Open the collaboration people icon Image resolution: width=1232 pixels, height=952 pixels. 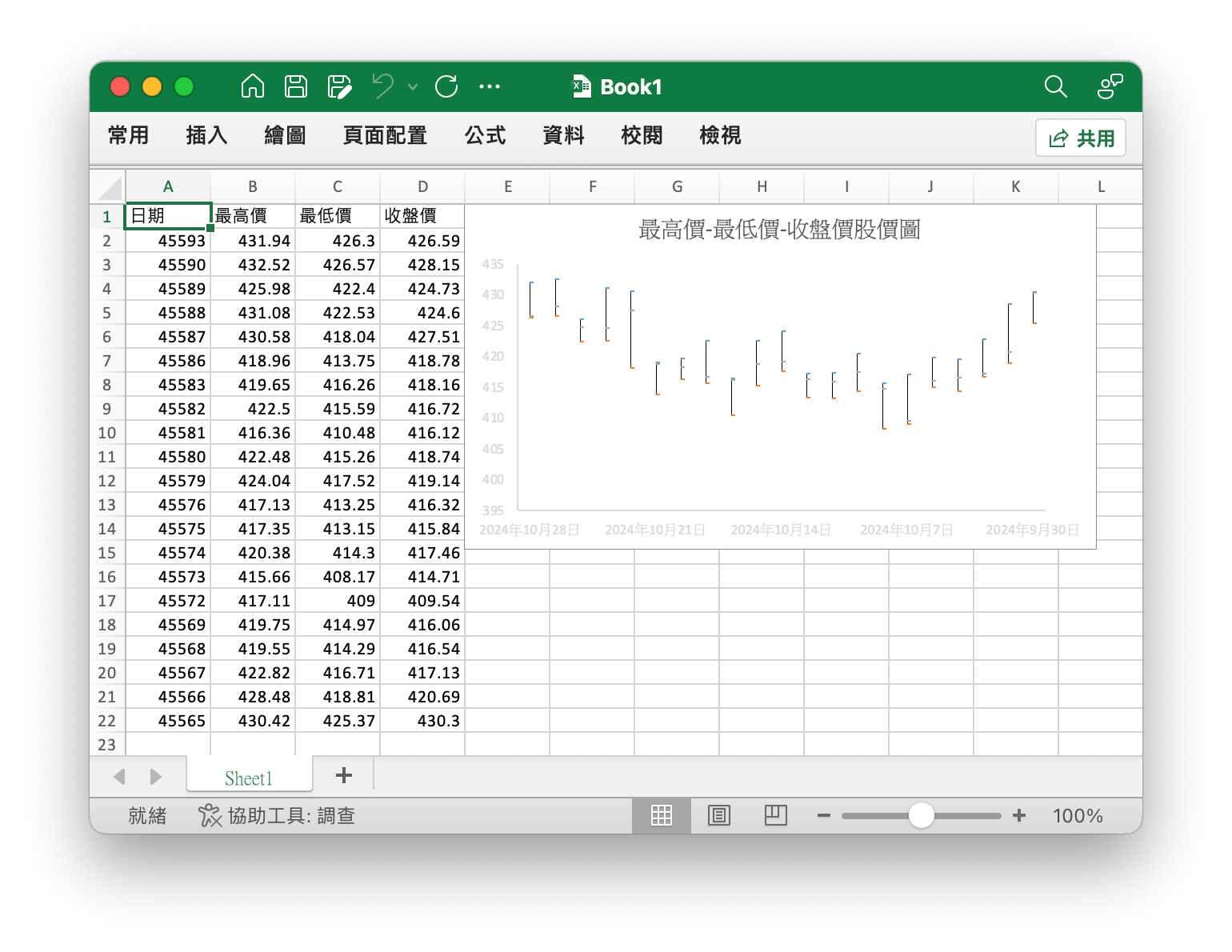1110,86
